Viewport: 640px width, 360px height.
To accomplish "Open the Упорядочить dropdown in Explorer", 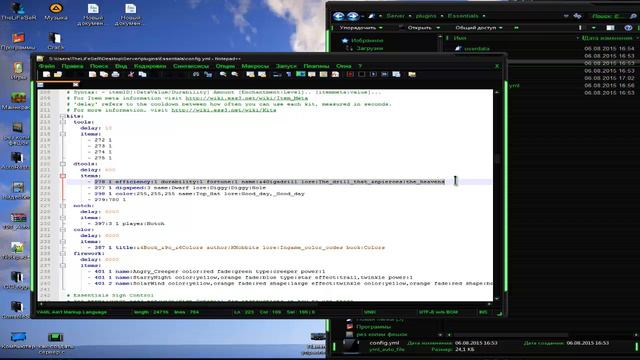I will pos(361,28).
